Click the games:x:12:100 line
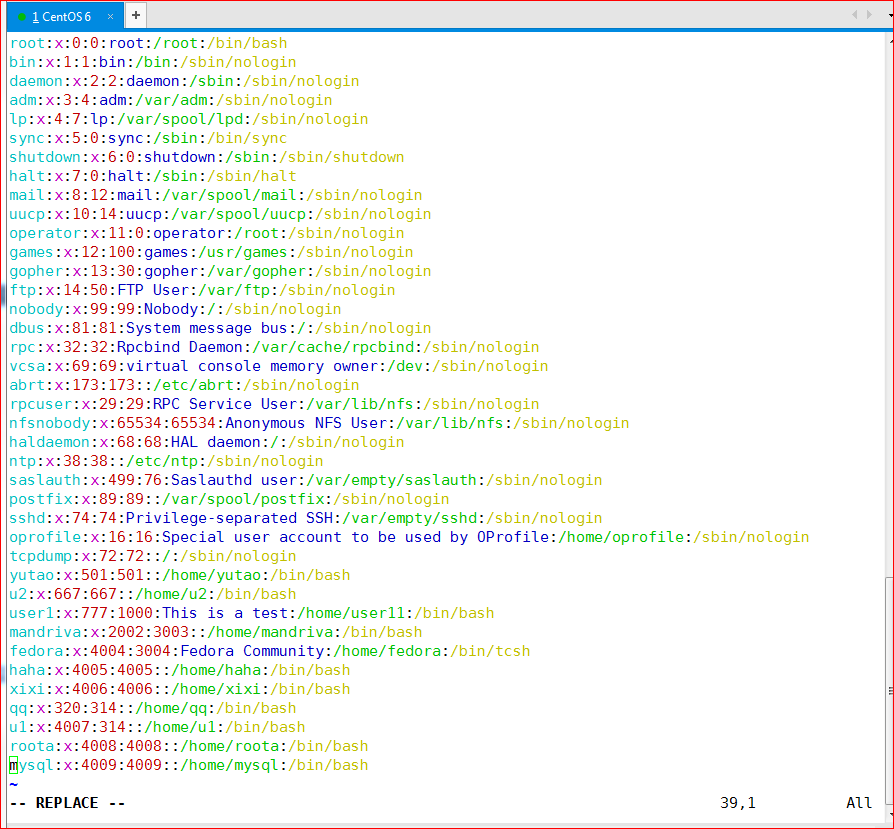Viewport: 894px width, 829px height. (212, 252)
